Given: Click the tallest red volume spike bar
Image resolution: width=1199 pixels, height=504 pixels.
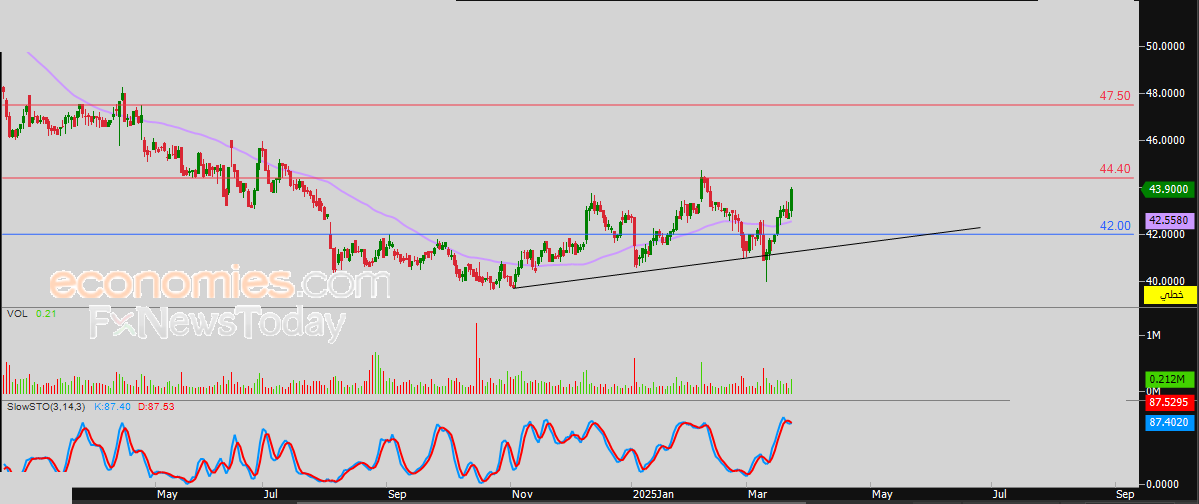Looking at the screenshot, I should pyautogui.click(x=476, y=358).
